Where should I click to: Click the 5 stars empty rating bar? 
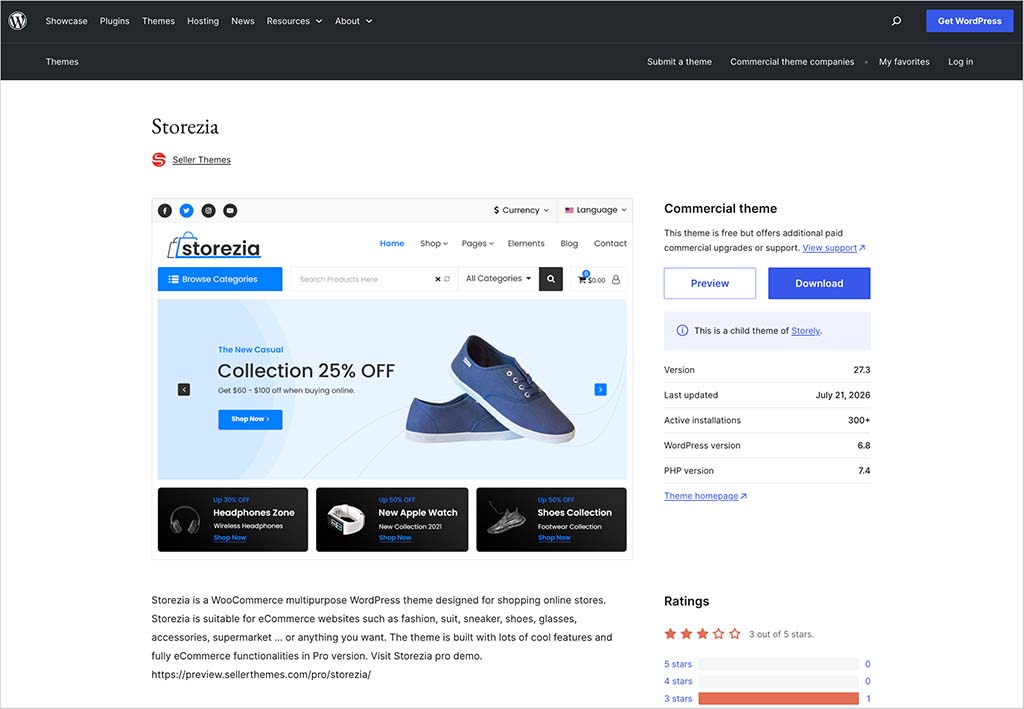[778, 664]
